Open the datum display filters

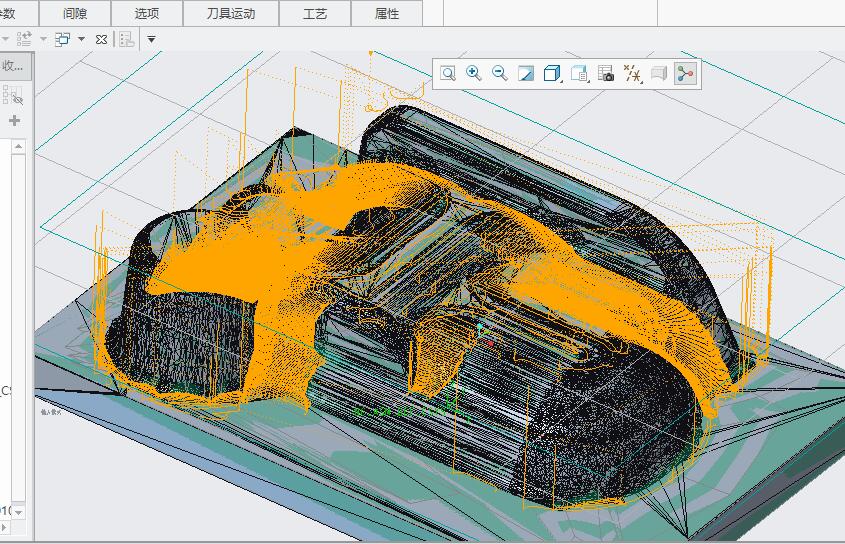point(632,73)
